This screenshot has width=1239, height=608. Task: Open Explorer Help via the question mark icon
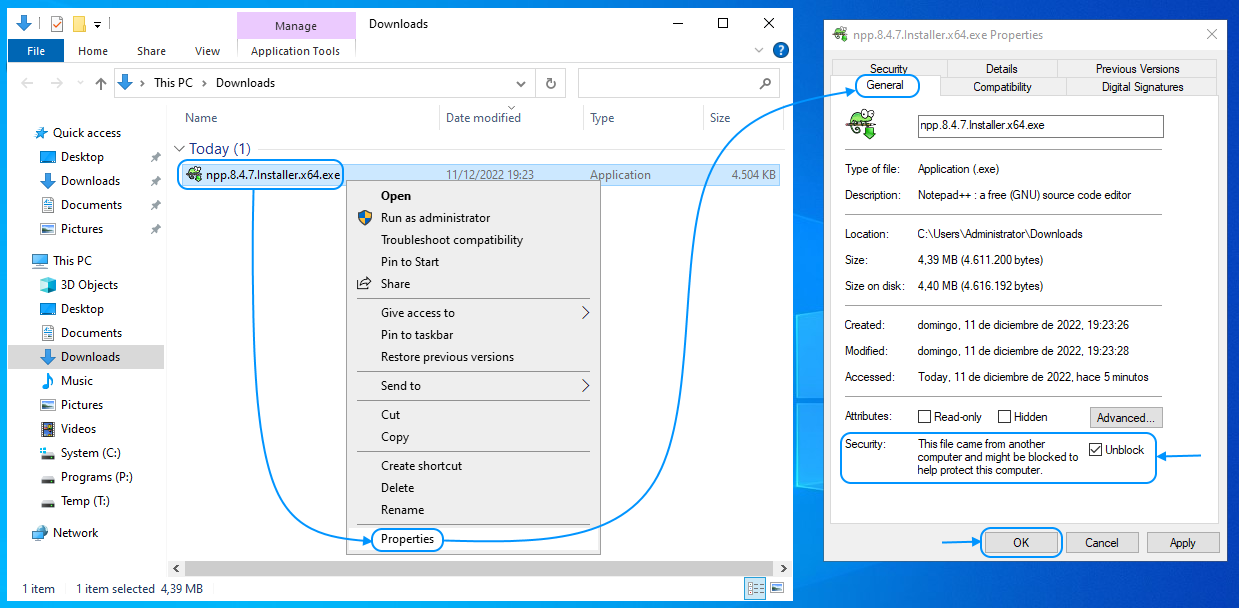781,50
